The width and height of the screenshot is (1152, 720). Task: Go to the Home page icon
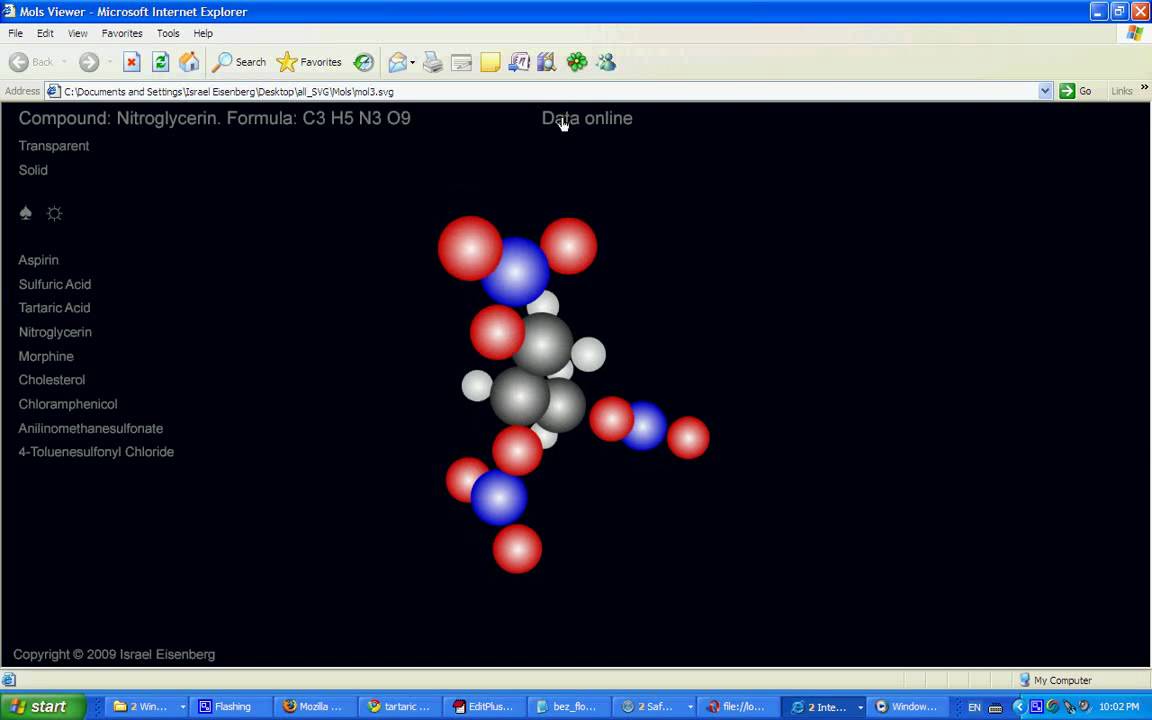pyautogui.click(x=189, y=62)
